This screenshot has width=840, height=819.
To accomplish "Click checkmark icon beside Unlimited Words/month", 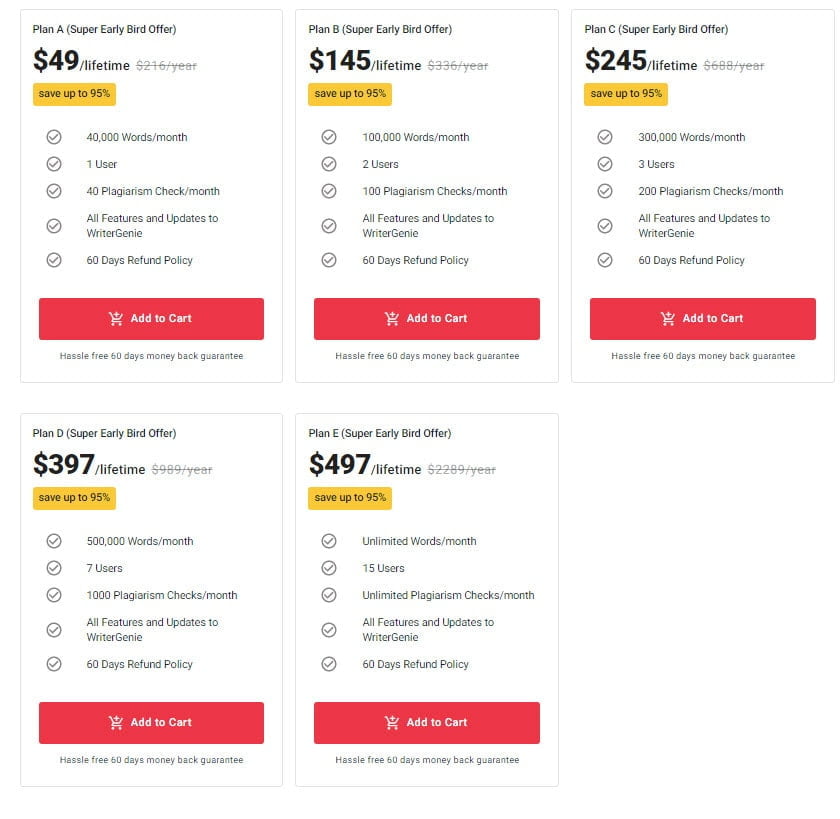I will tap(329, 541).
